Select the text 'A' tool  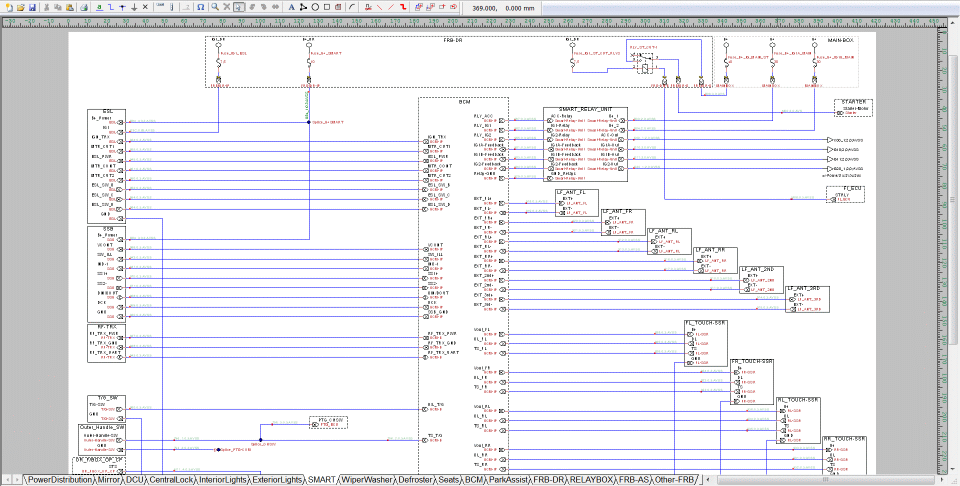[291, 7]
